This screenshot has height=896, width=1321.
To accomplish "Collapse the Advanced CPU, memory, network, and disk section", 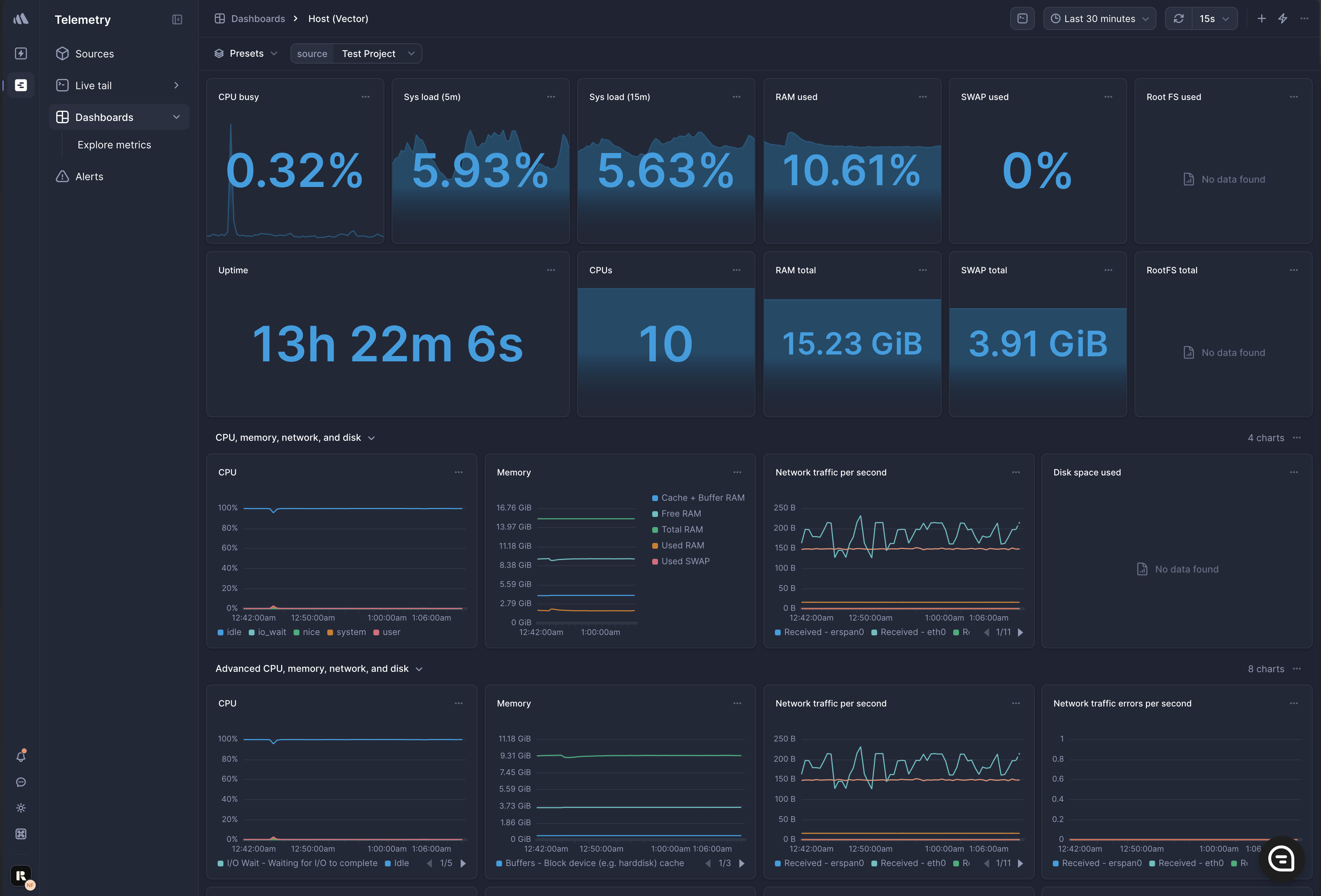I will click(x=419, y=669).
